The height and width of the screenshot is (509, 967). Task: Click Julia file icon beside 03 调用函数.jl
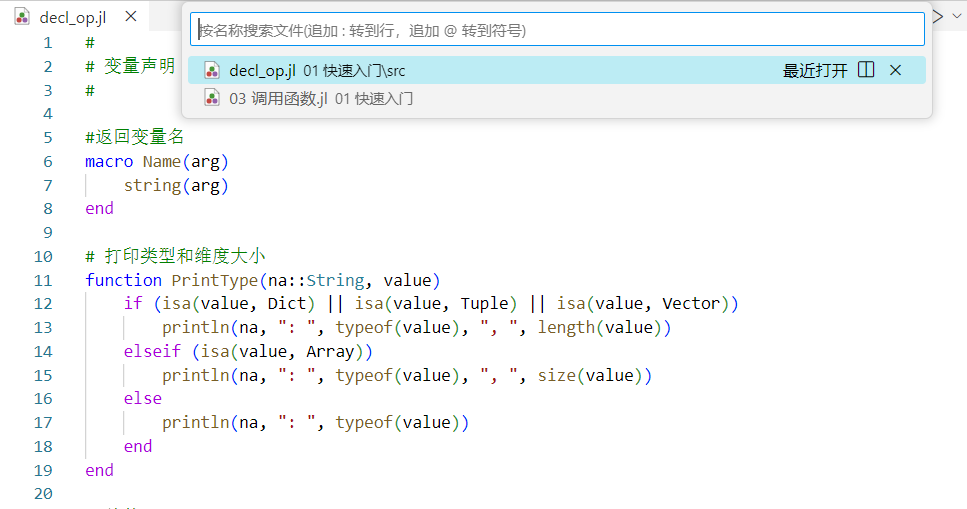tap(212, 98)
